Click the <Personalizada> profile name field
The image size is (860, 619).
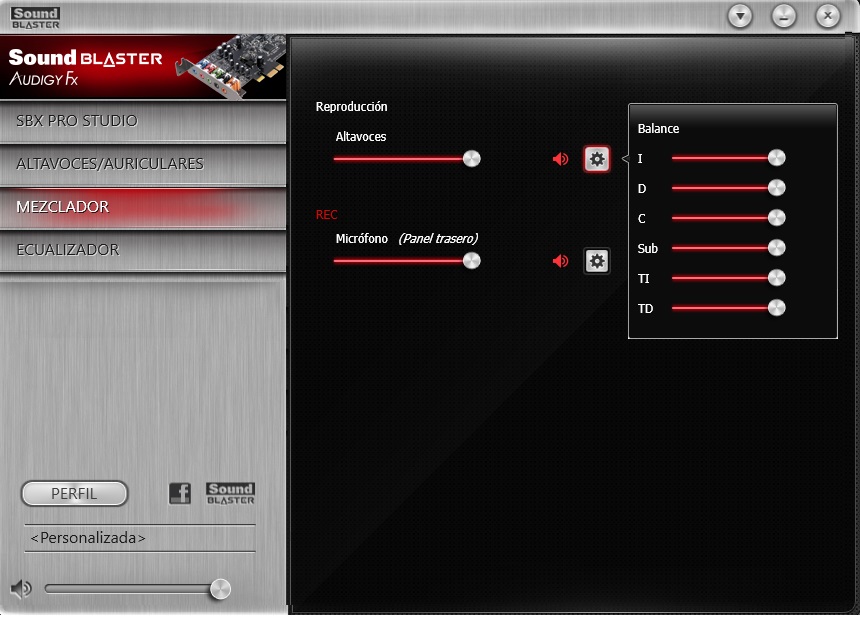click(140, 538)
